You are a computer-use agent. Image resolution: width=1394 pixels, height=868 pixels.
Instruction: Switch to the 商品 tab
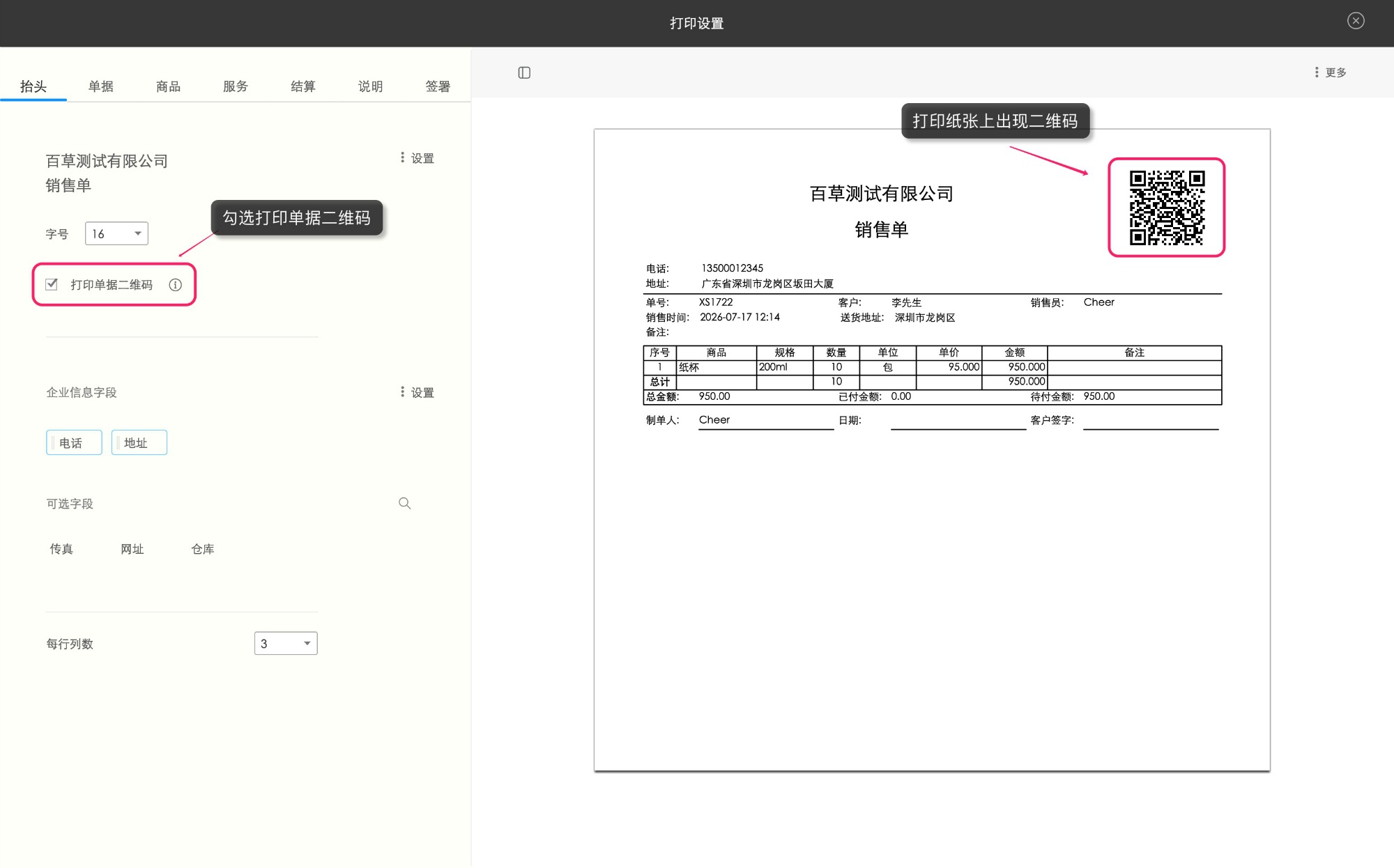coord(168,86)
